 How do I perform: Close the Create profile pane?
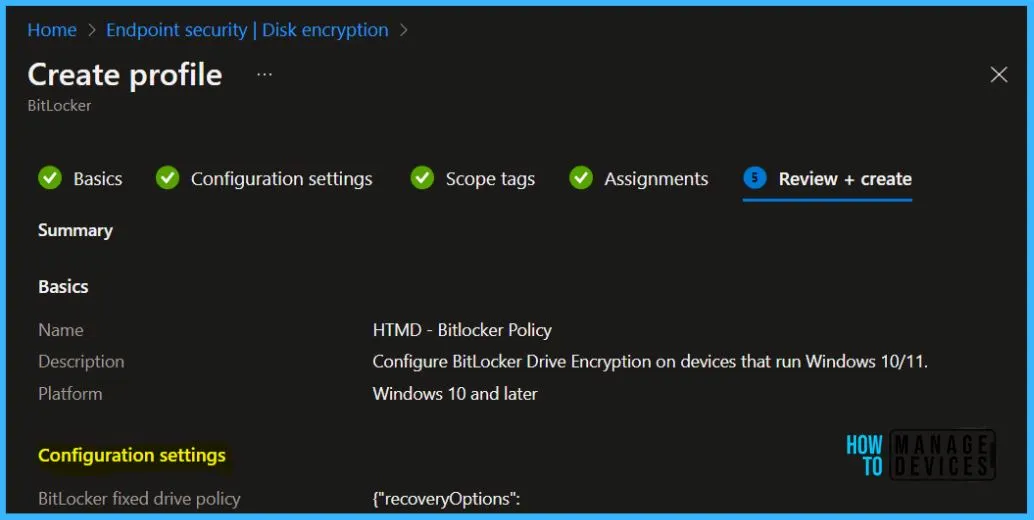click(999, 74)
